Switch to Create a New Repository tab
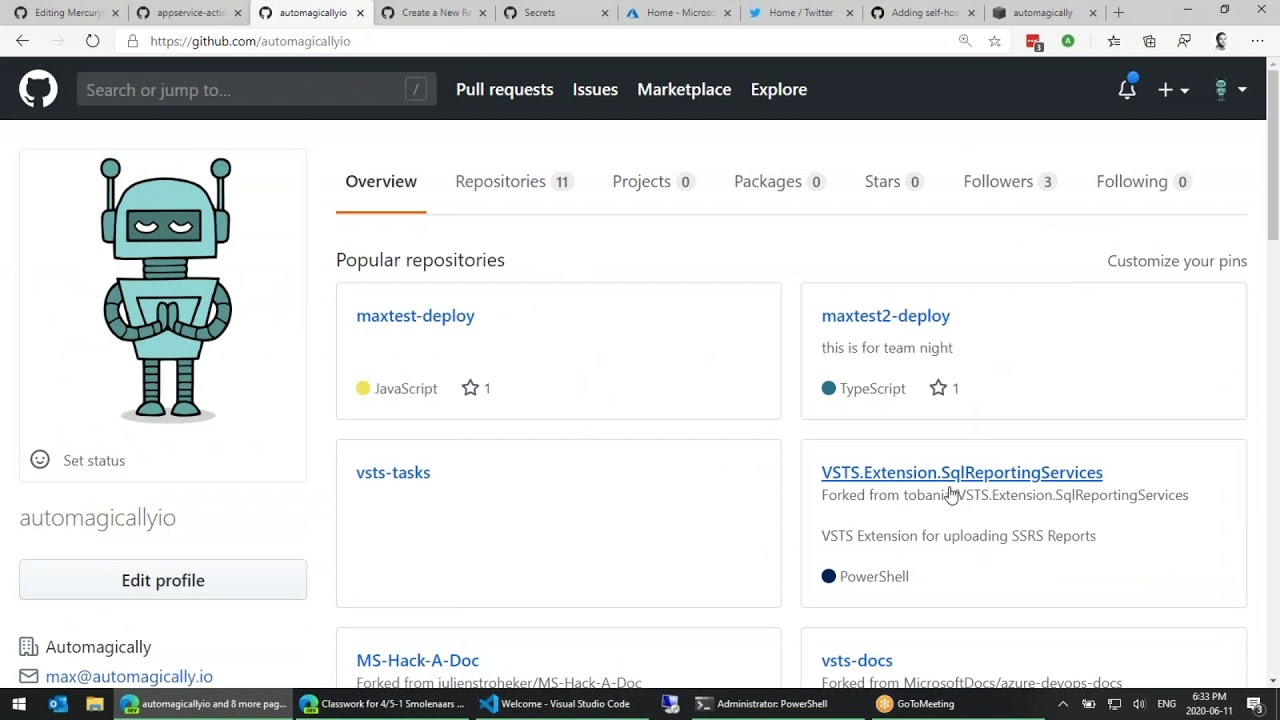1280x720 pixels. [x=433, y=13]
